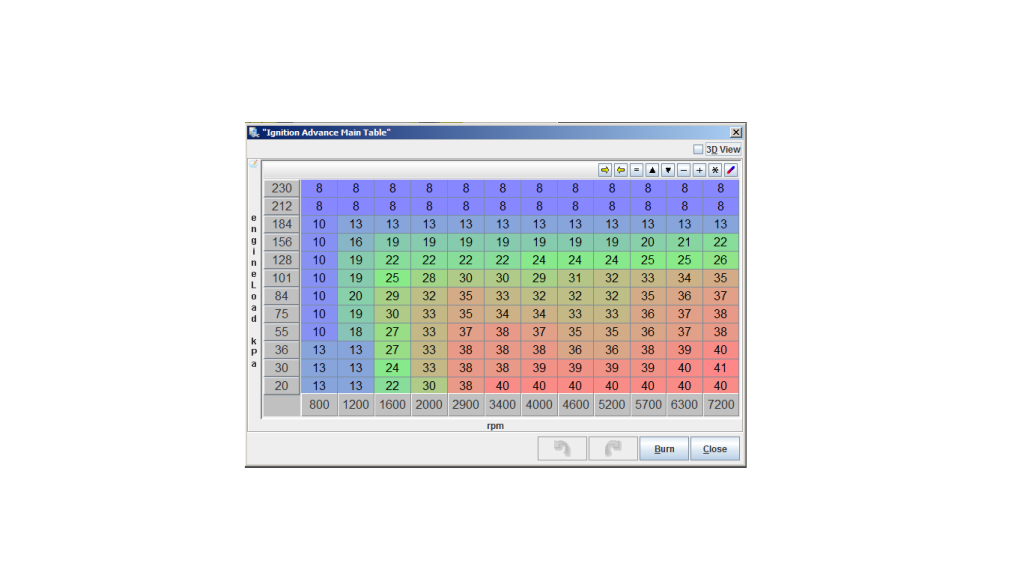Select the 4600 rpm column header

(x=575, y=405)
